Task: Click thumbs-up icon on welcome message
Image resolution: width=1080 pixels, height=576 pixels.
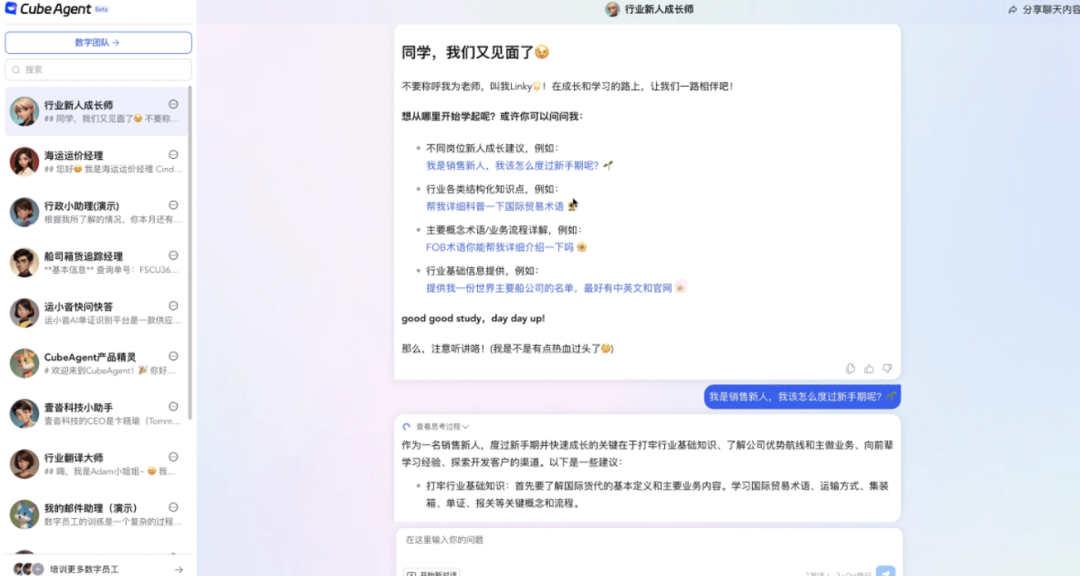Action: 869,369
